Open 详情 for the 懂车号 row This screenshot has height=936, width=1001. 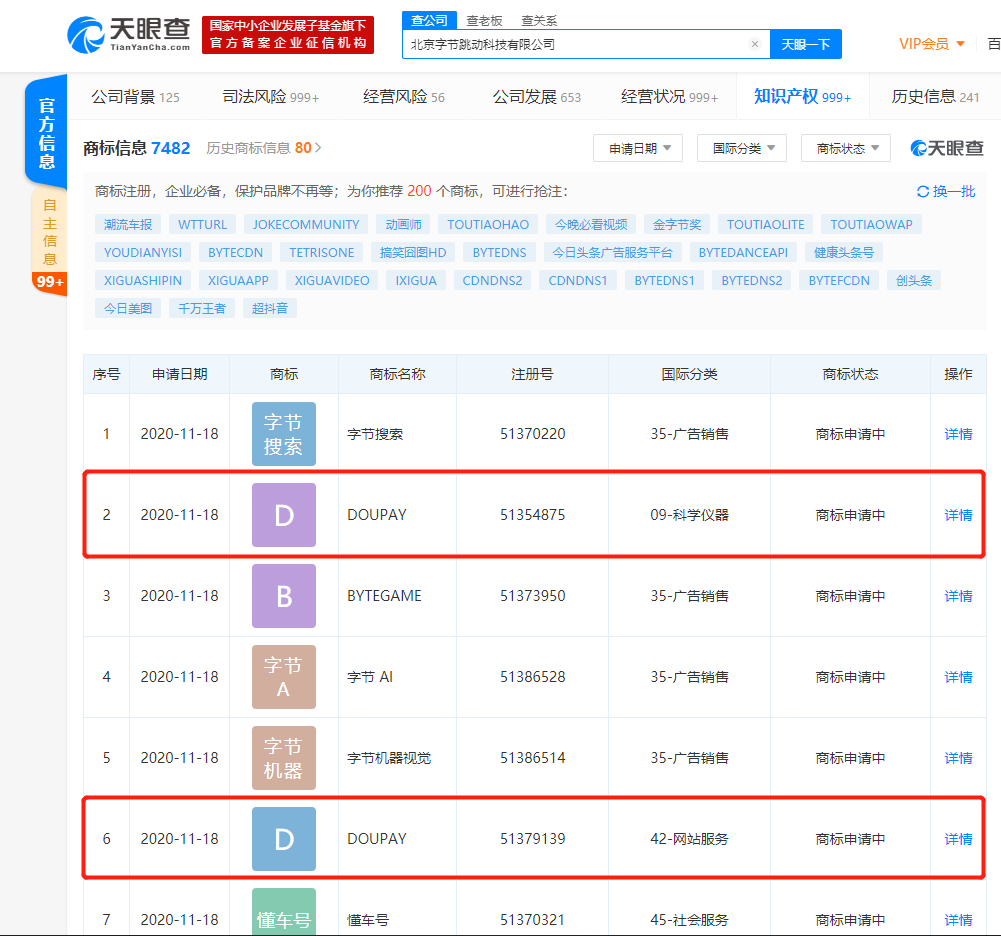coord(958,920)
